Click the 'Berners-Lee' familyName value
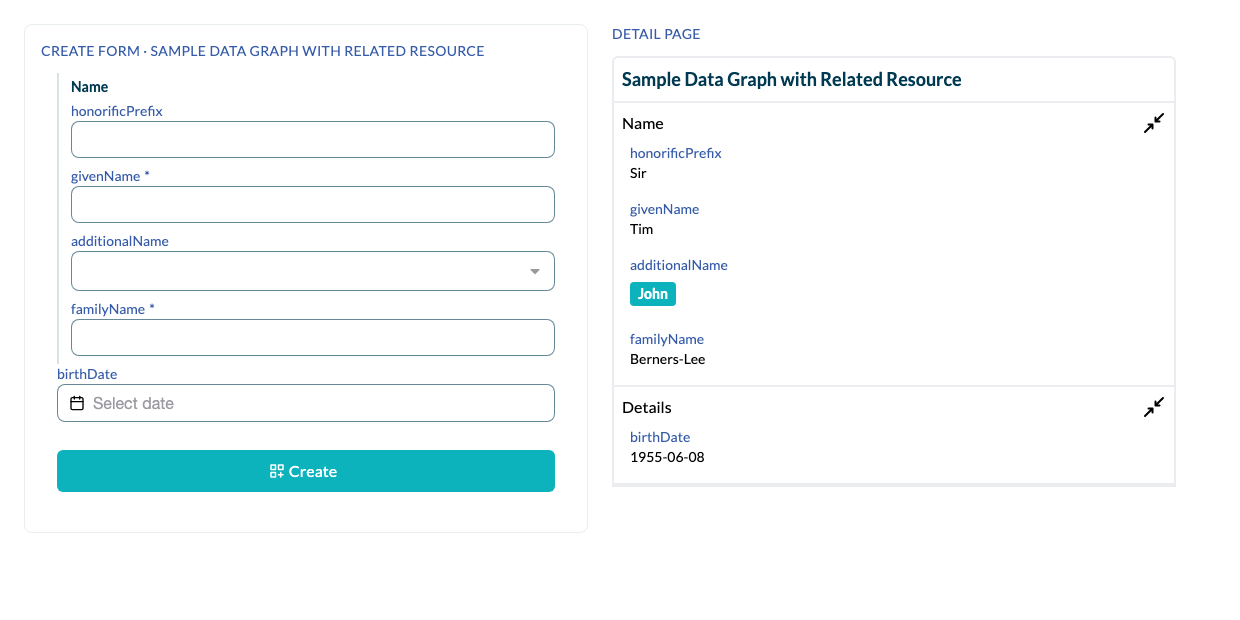Screen dimensions: 1240x620 click(x=667, y=359)
